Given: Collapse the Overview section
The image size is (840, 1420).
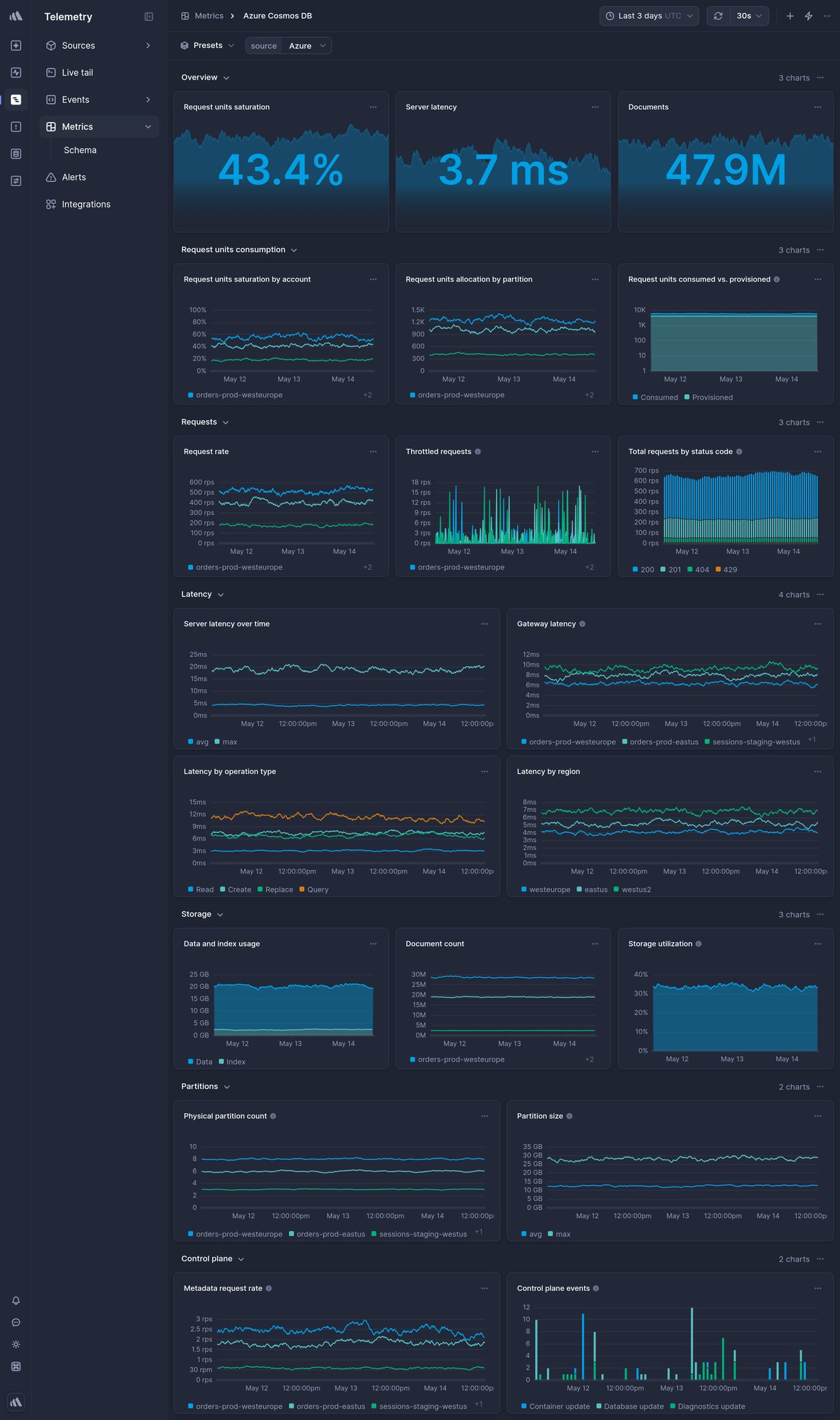Looking at the screenshot, I should 226,78.
